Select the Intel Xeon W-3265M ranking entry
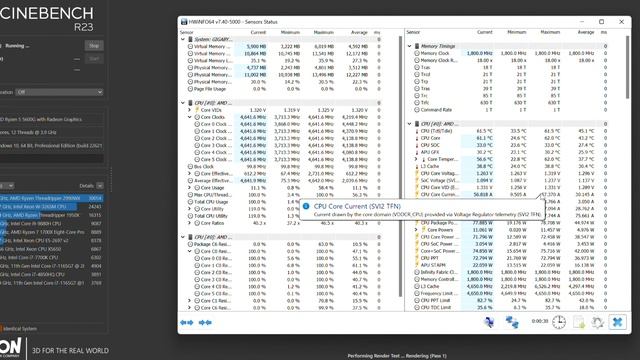 51,207
